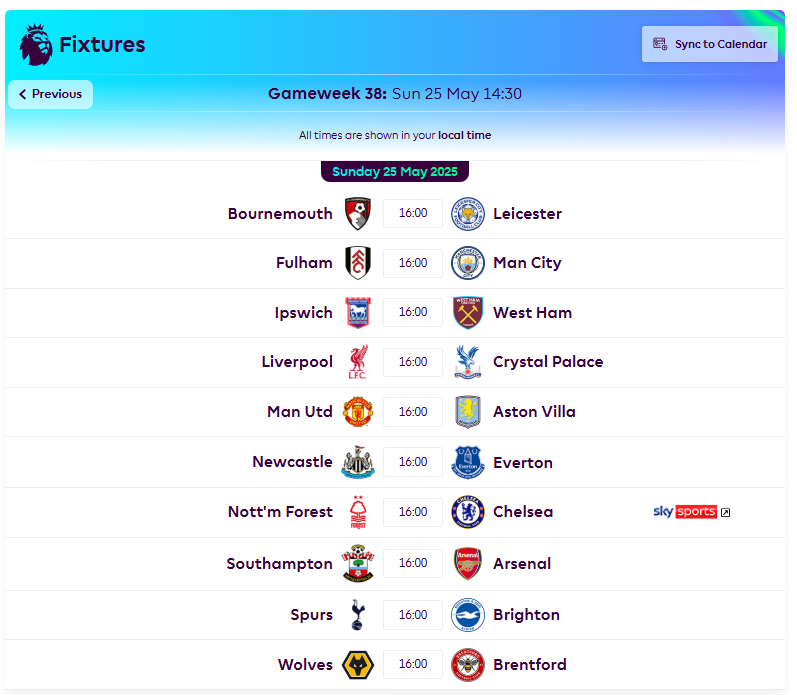Click the Crystal Palace team name
The height and width of the screenshot is (695, 797).
(548, 361)
